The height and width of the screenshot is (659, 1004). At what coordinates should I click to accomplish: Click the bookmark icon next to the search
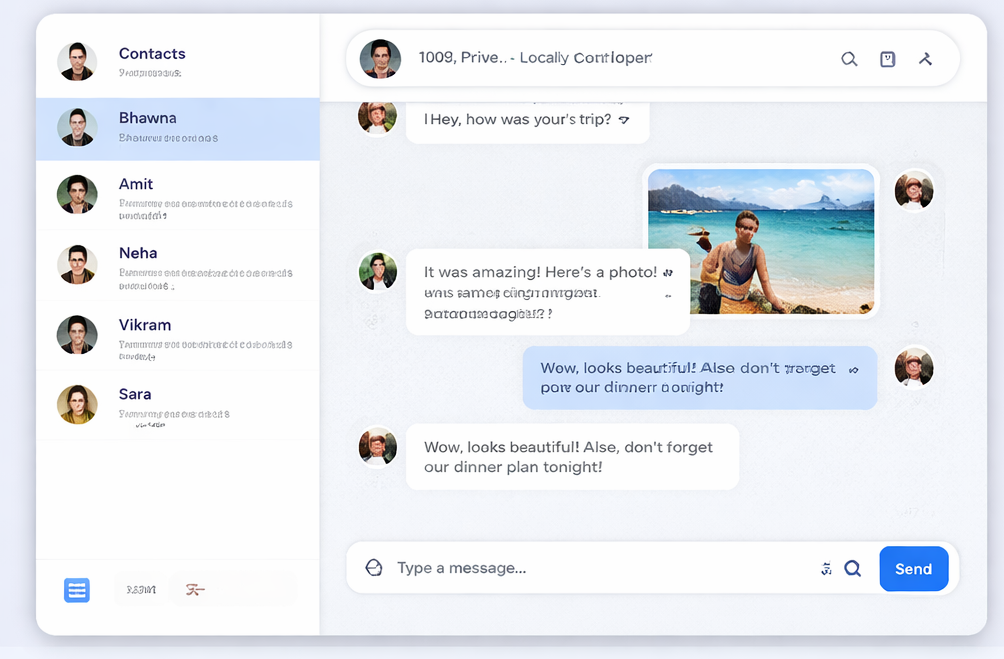pos(887,59)
